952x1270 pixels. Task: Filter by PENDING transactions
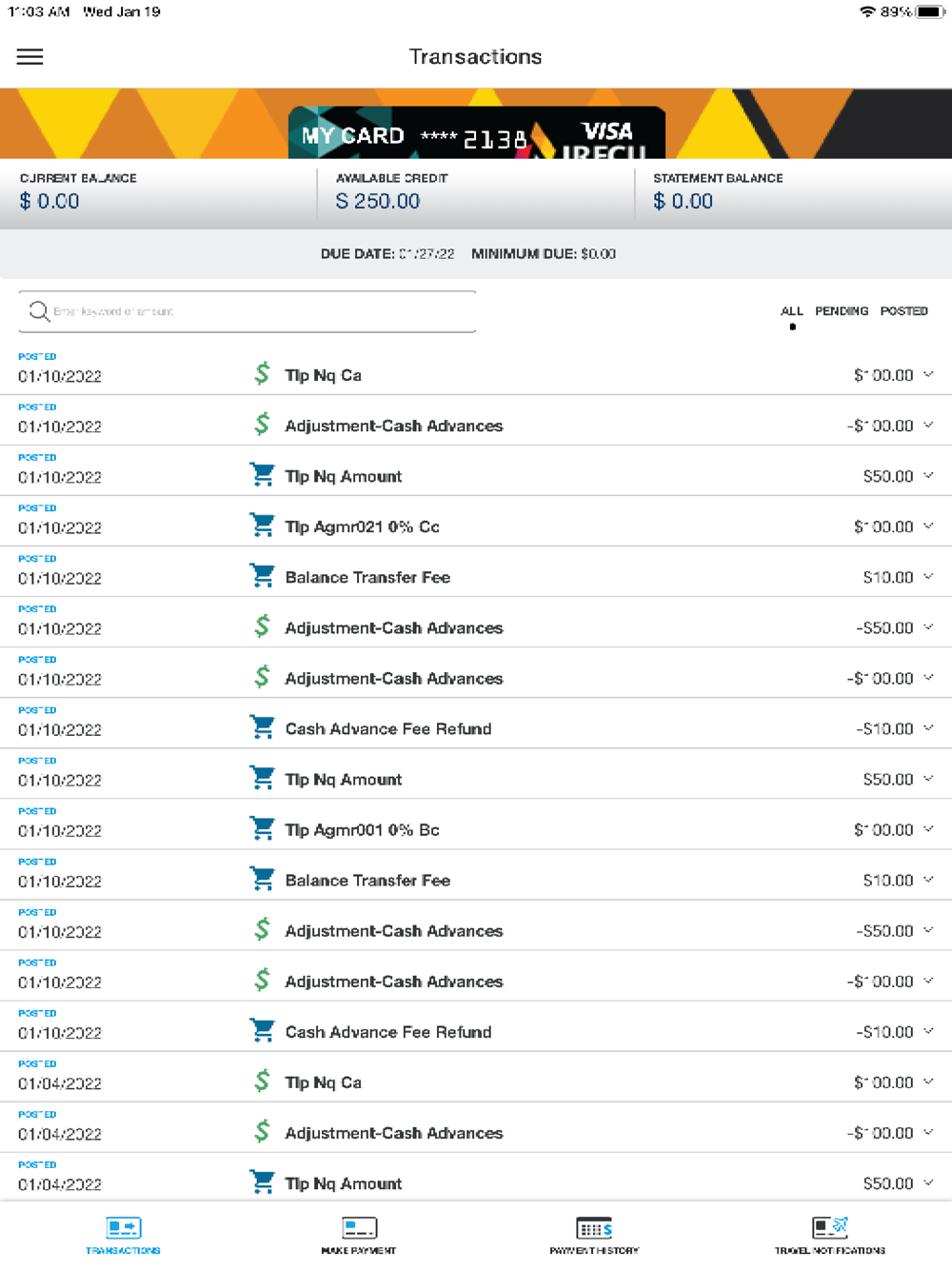(842, 311)
